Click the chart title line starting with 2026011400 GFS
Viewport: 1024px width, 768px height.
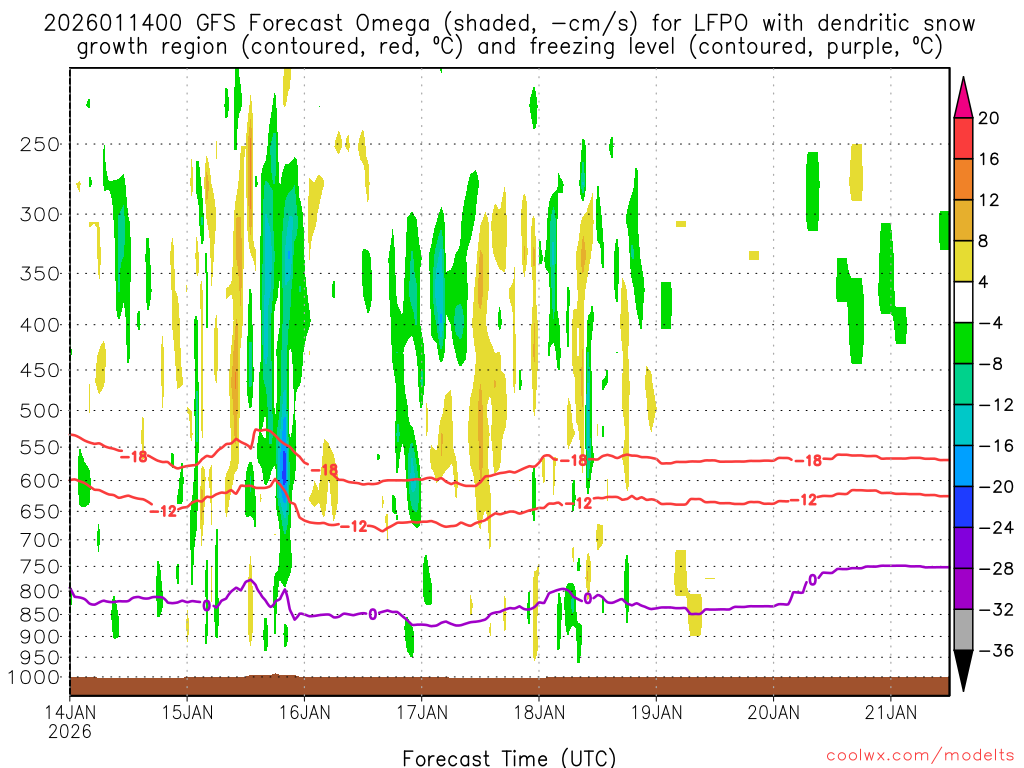[x=509, y=24]
